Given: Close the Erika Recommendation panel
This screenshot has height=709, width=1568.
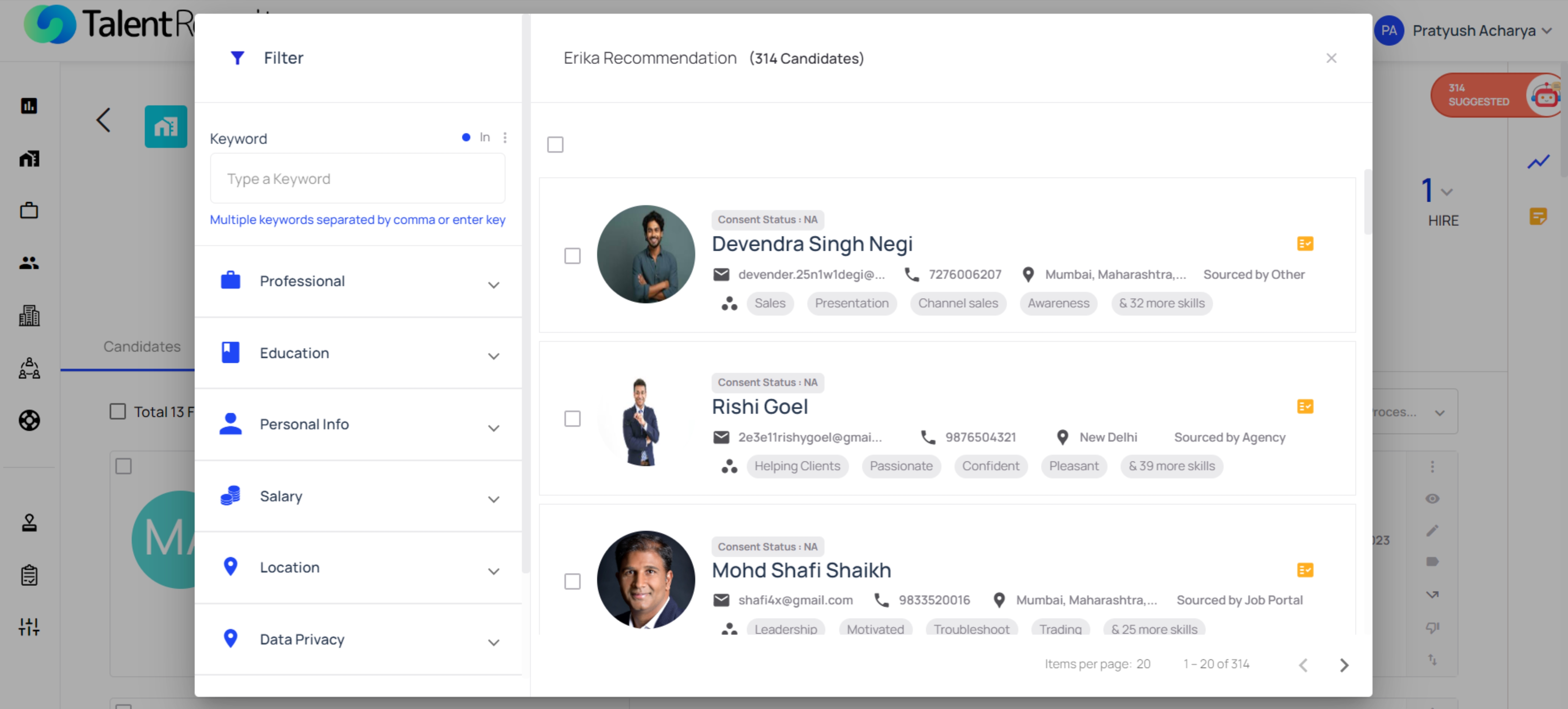Looking at the screenshot, I should 1331,58.
